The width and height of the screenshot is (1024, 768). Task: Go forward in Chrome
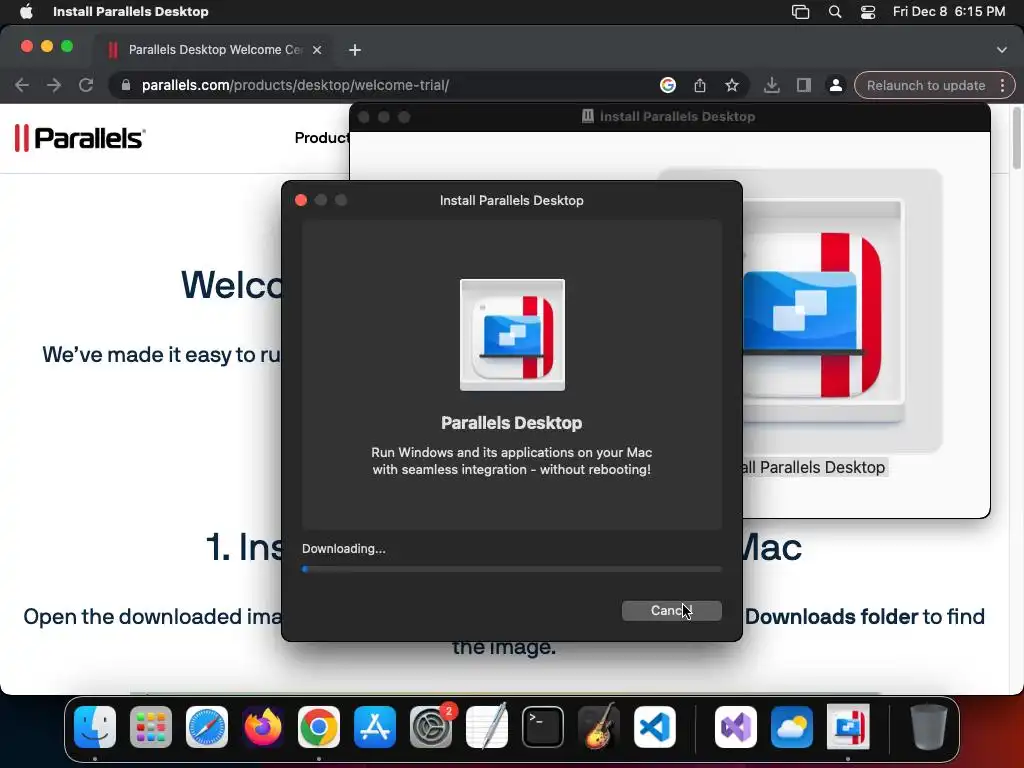[54, 85]
